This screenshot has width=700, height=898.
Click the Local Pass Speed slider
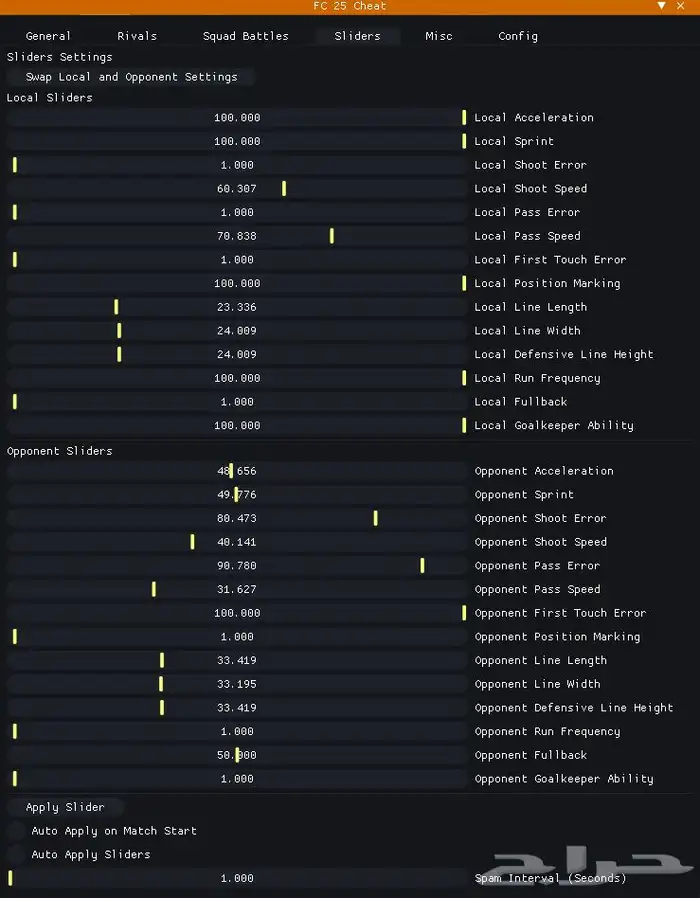pyautogui.click(x=236, y=236)
